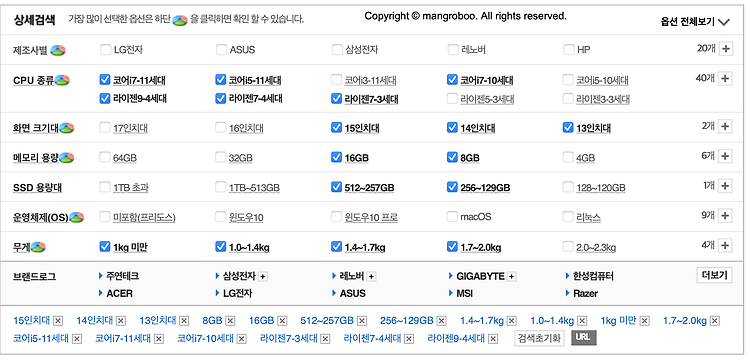Screen dimensions: 750x360
Task: Remove the 코어i7-10세대 filter tag
Action: tap(242, 339)
